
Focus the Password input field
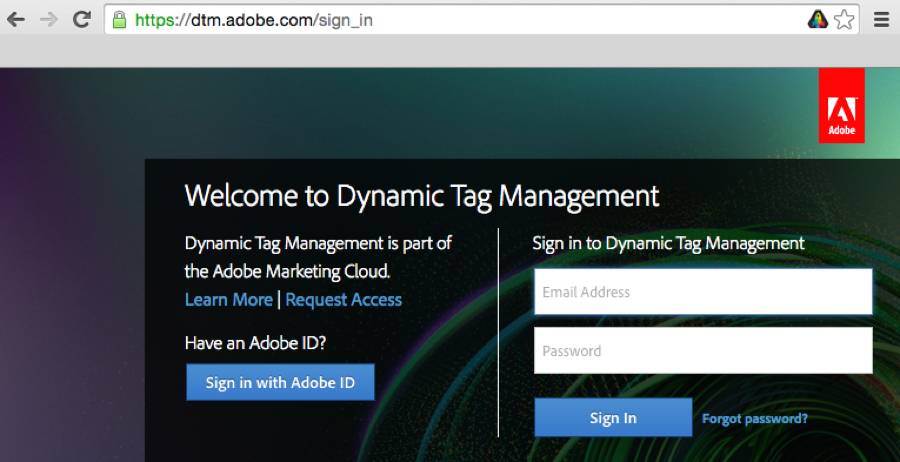point(703,351)
